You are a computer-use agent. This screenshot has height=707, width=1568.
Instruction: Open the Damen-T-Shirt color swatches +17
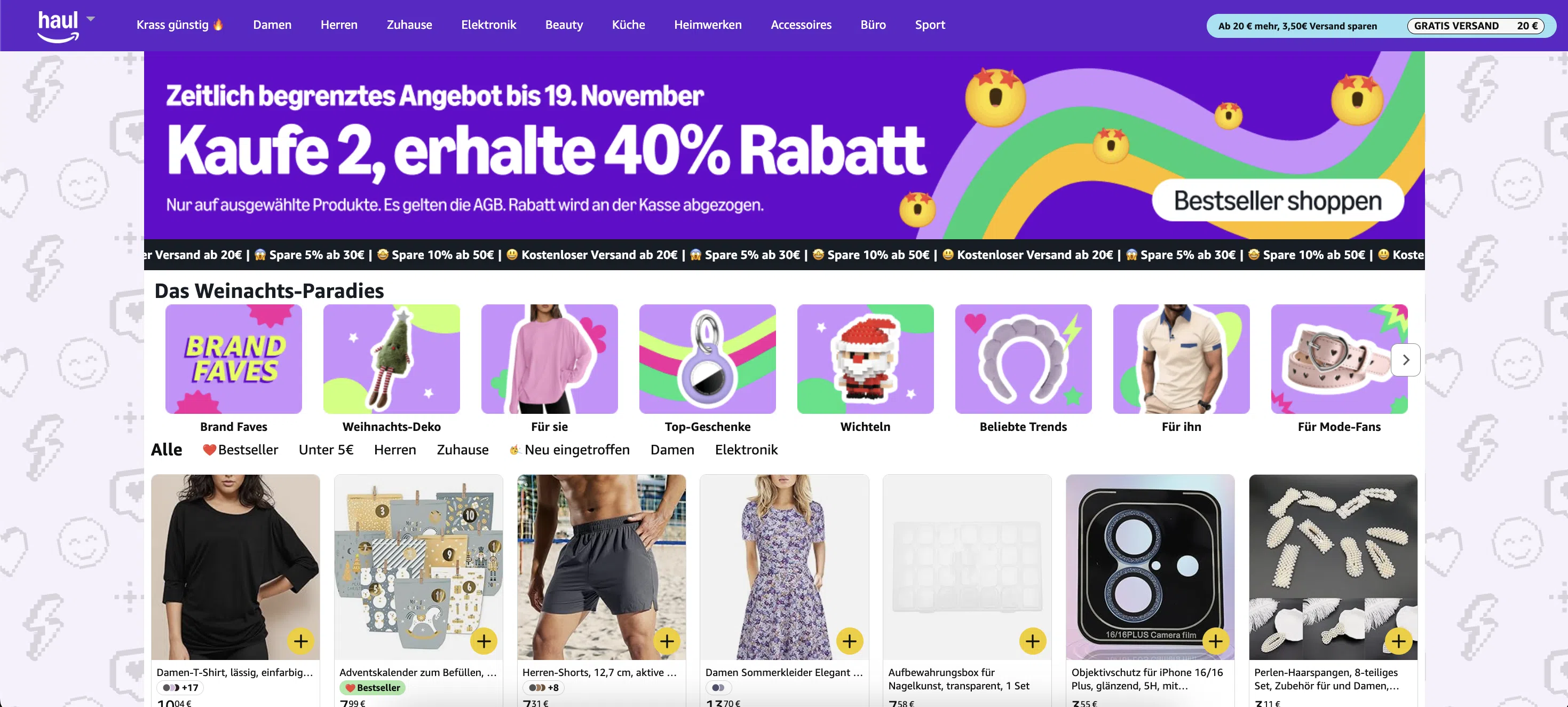point(180,688)
